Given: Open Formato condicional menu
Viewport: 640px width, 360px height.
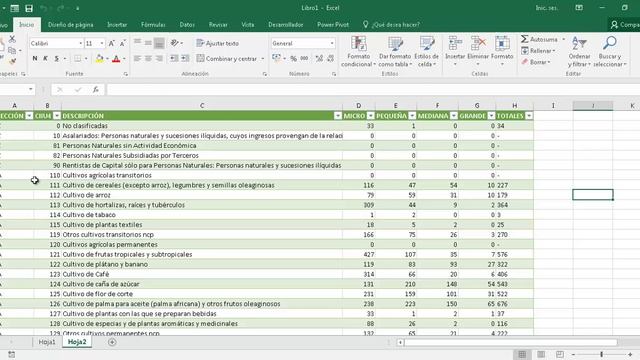Looking at the screenshot, I should click(x=358, y=52).
